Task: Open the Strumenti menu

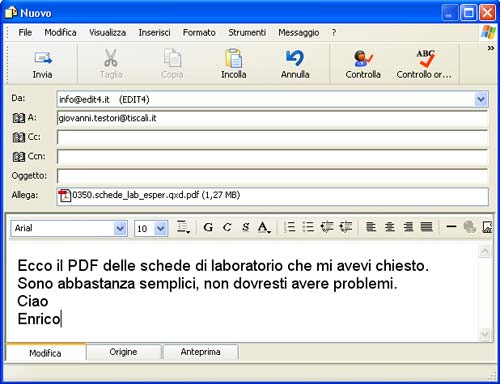Action: 247,33
